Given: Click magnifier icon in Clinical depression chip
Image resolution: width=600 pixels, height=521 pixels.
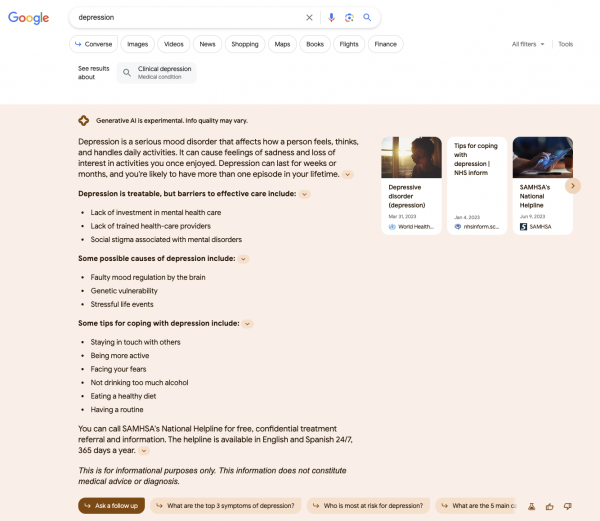Looking at the screenshot, I should 127,72.
